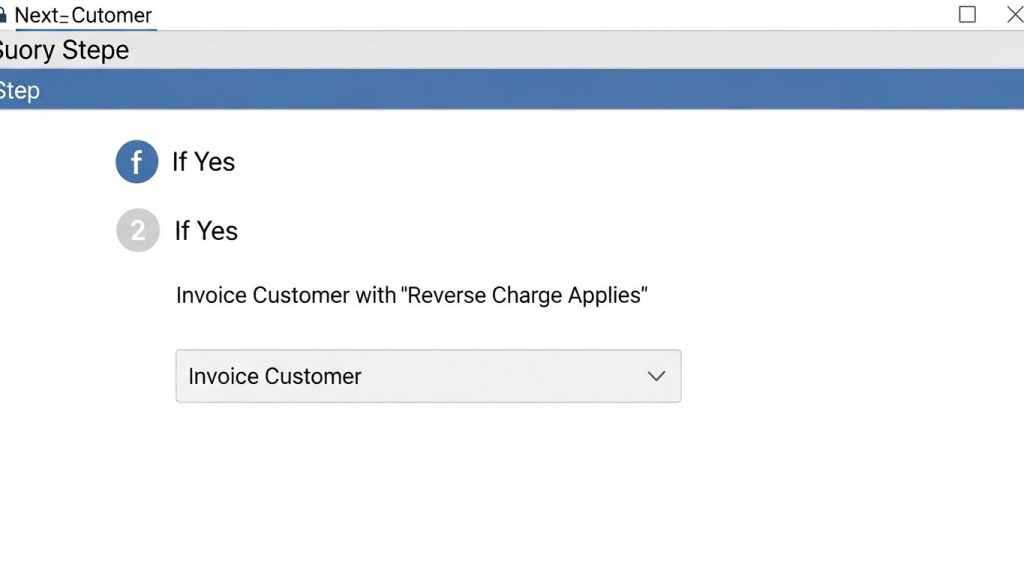Click the empty gray area right of "Suory Stepe"
1024x576 pixels.
600,50
